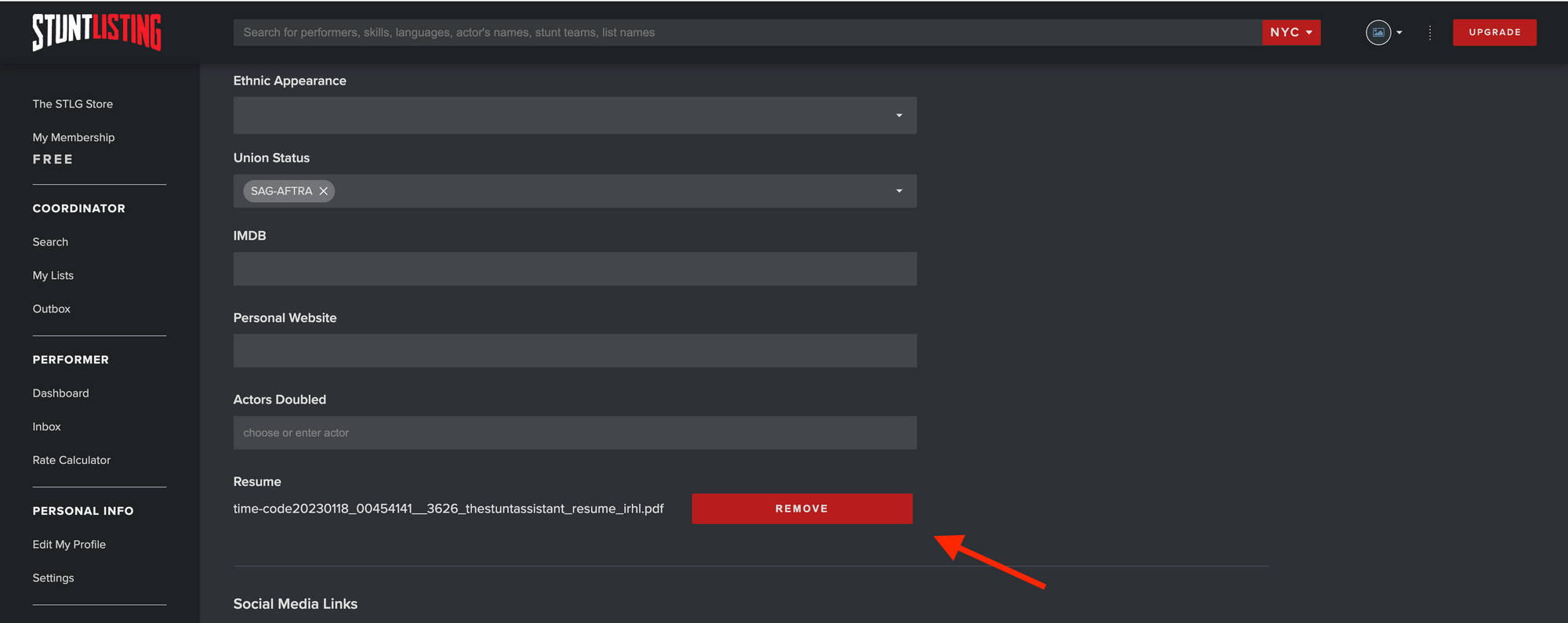Click the Social Media Links heading
The image size is (1568, 623).
point(296,603)
